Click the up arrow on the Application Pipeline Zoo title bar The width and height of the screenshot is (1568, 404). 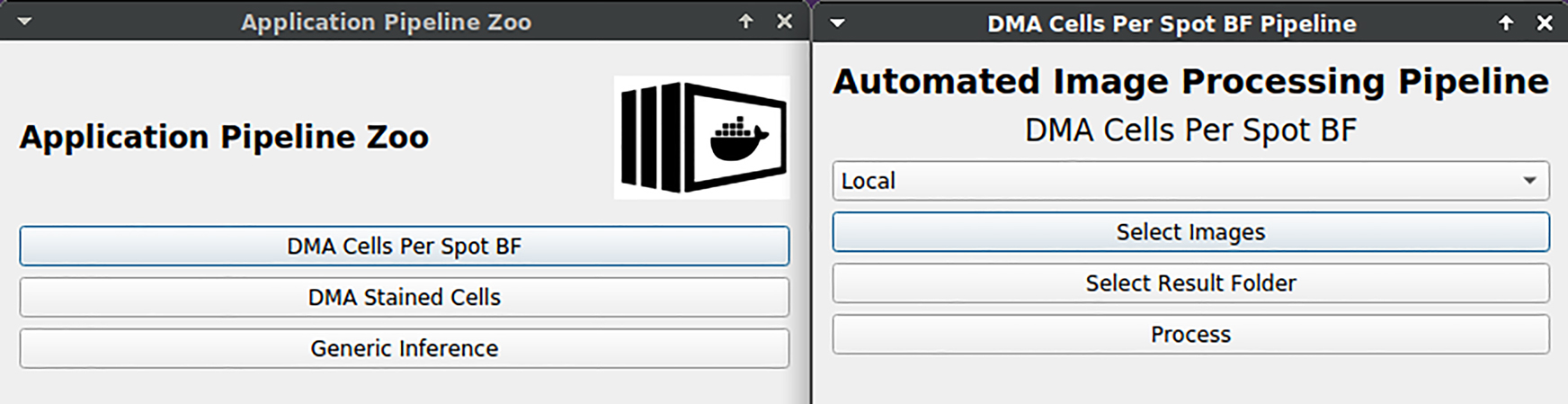point(745,22)
